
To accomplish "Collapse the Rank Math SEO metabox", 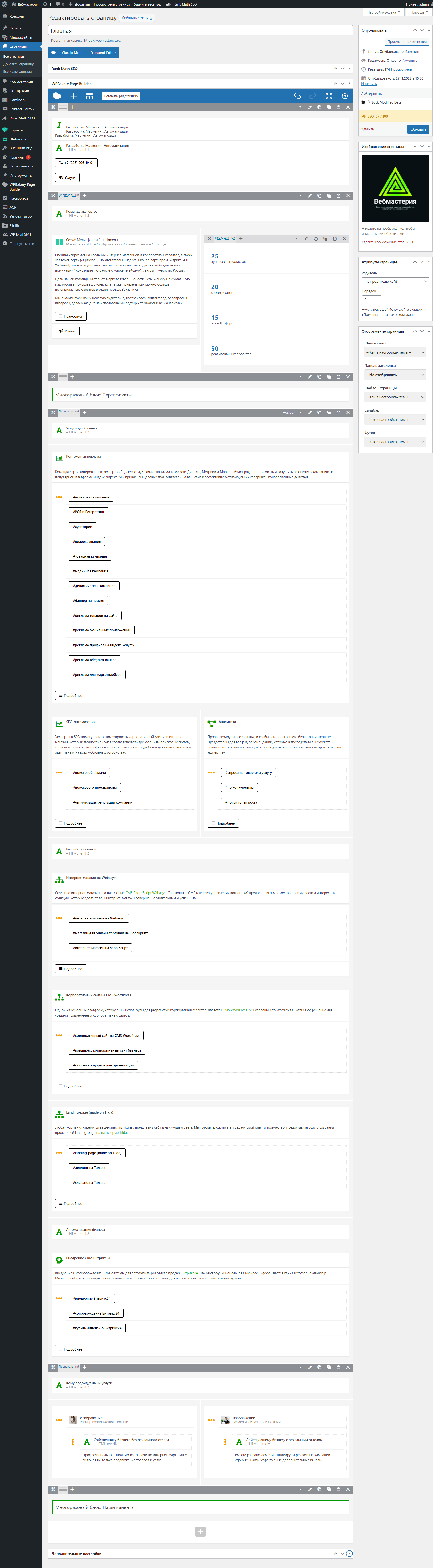I will (x=350, y=69).
